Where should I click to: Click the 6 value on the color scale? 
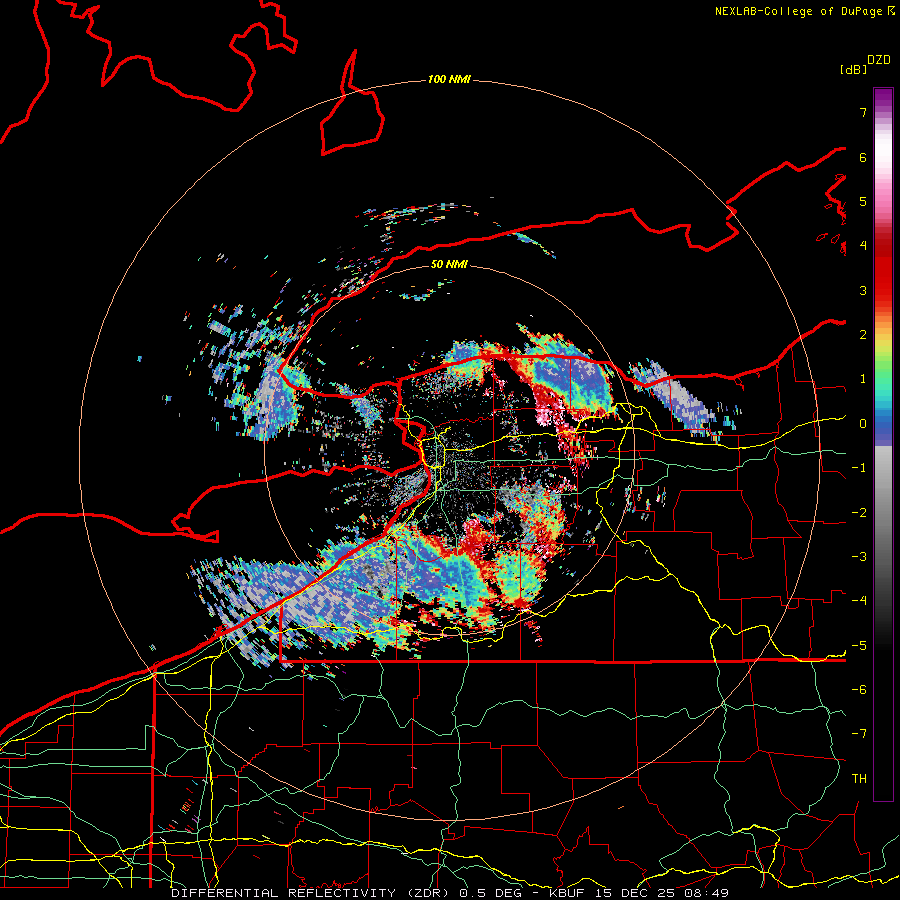pyautogui.click(x=863, y=157)
